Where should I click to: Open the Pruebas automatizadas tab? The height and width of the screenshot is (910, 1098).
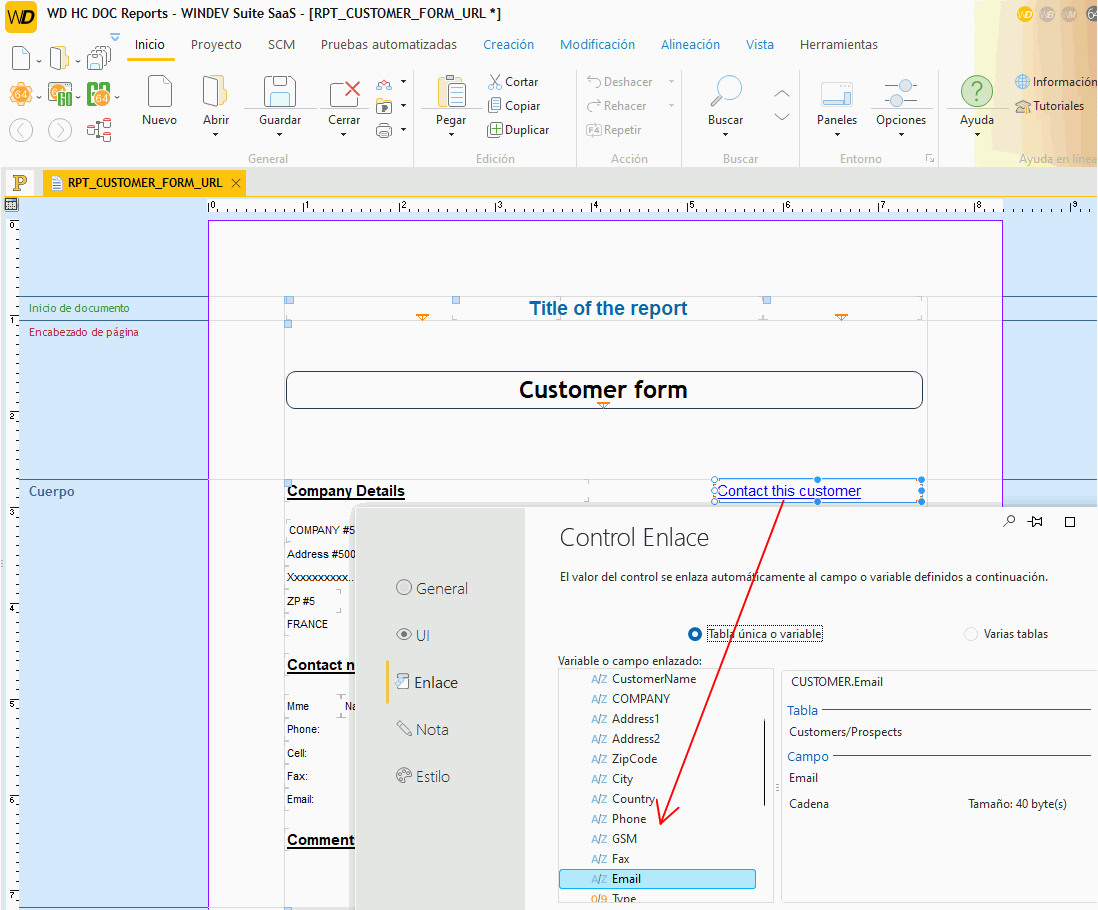[x=389, y=45]
